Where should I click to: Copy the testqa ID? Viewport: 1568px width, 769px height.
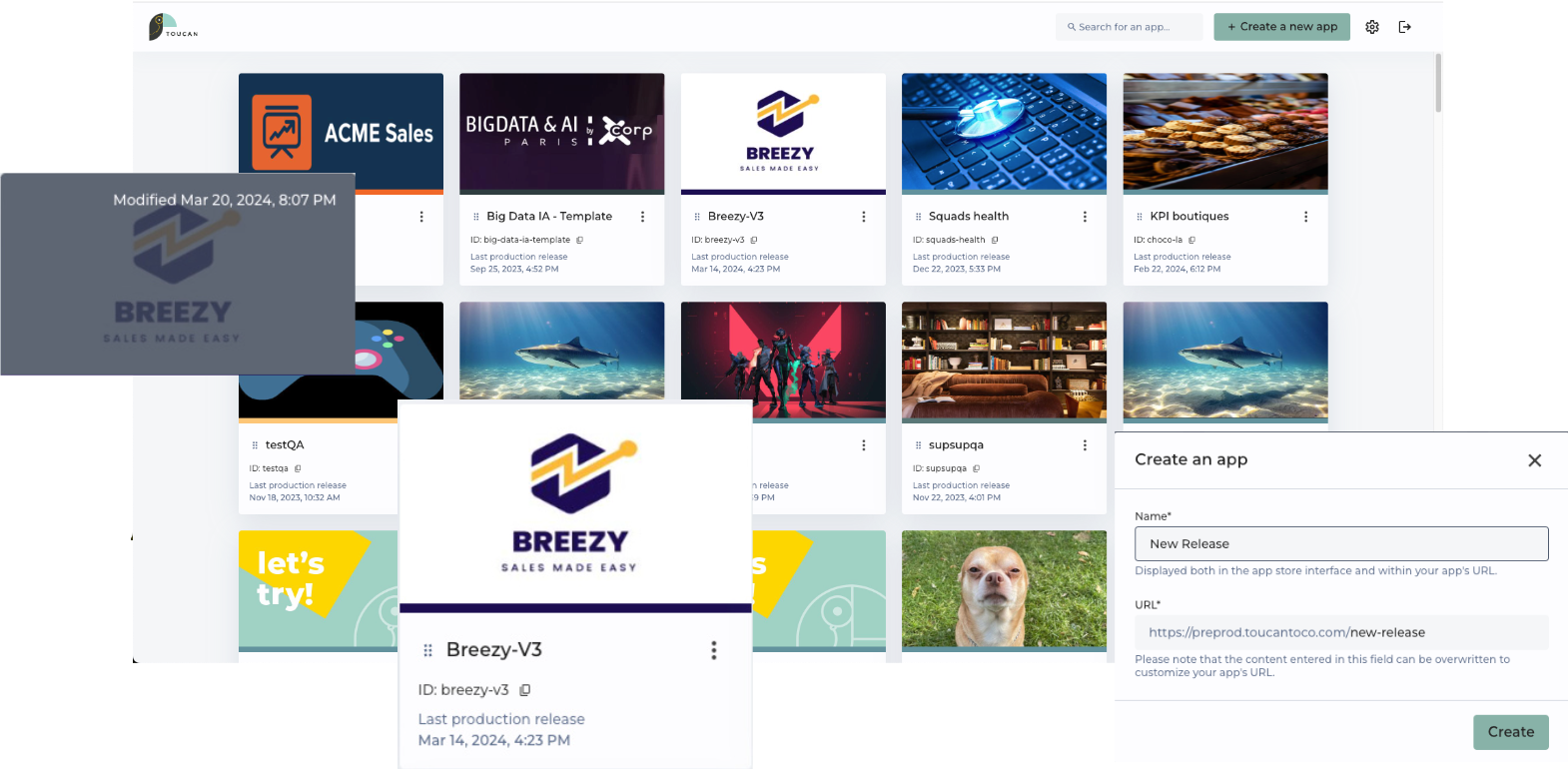pos(298,468)
